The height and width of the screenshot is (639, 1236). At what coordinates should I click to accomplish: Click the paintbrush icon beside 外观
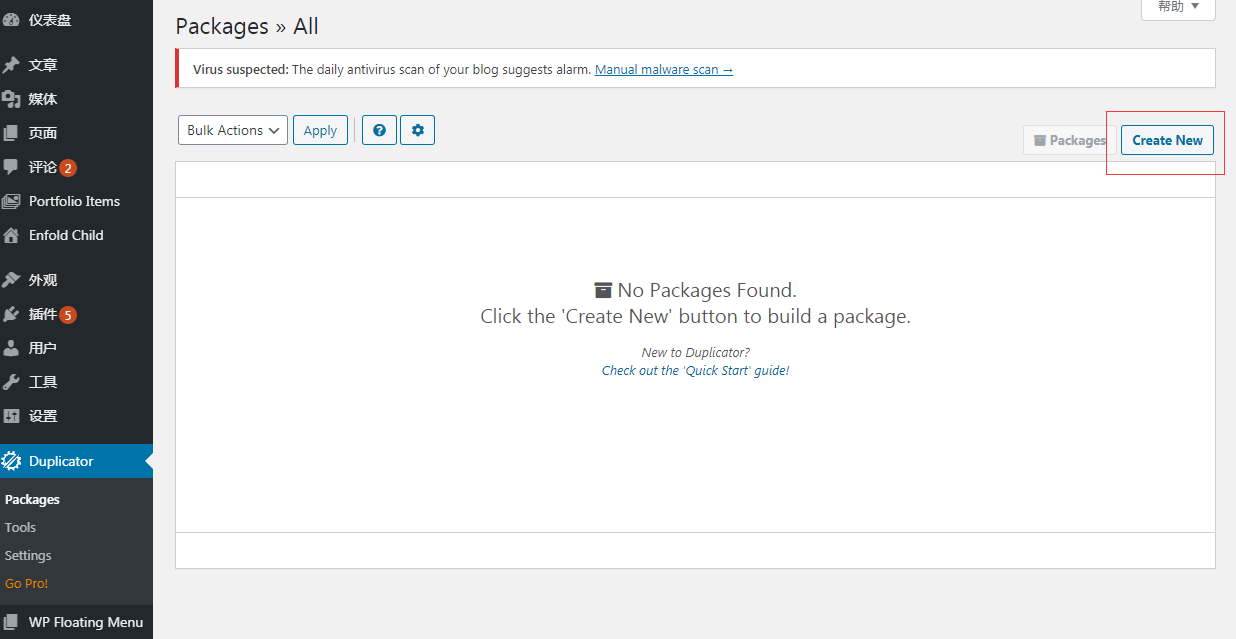tap(11, 280)
